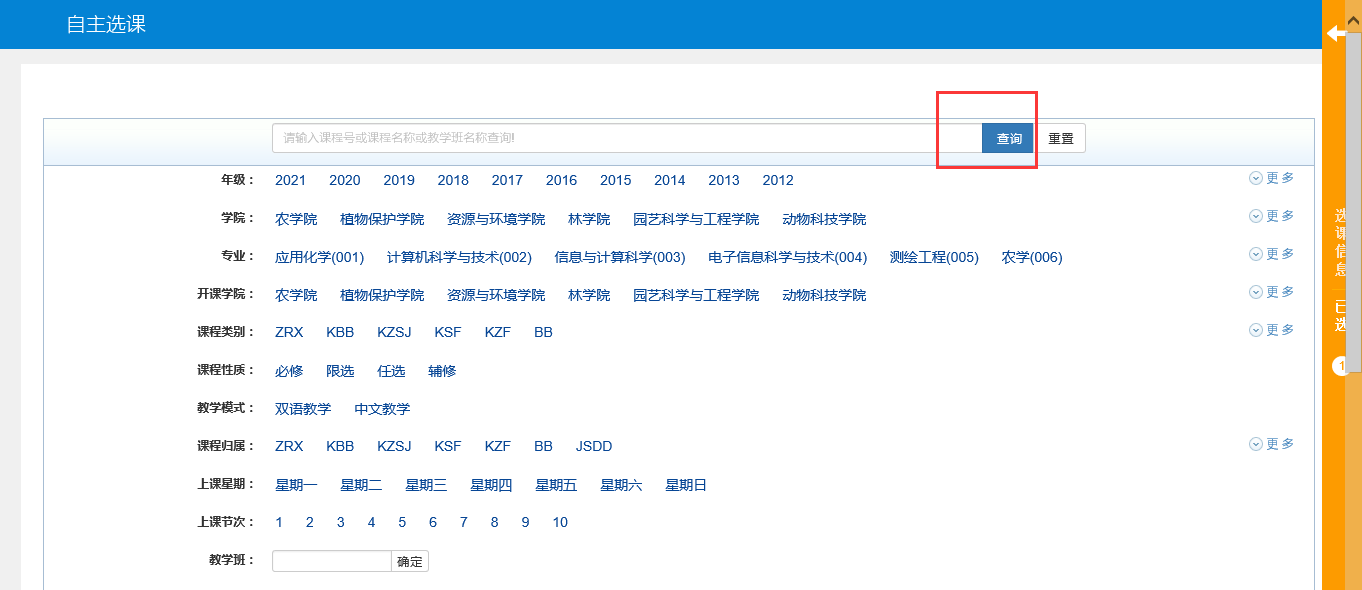Filter by 计算机科学与技术(002) major

click(x=459, y=258)
